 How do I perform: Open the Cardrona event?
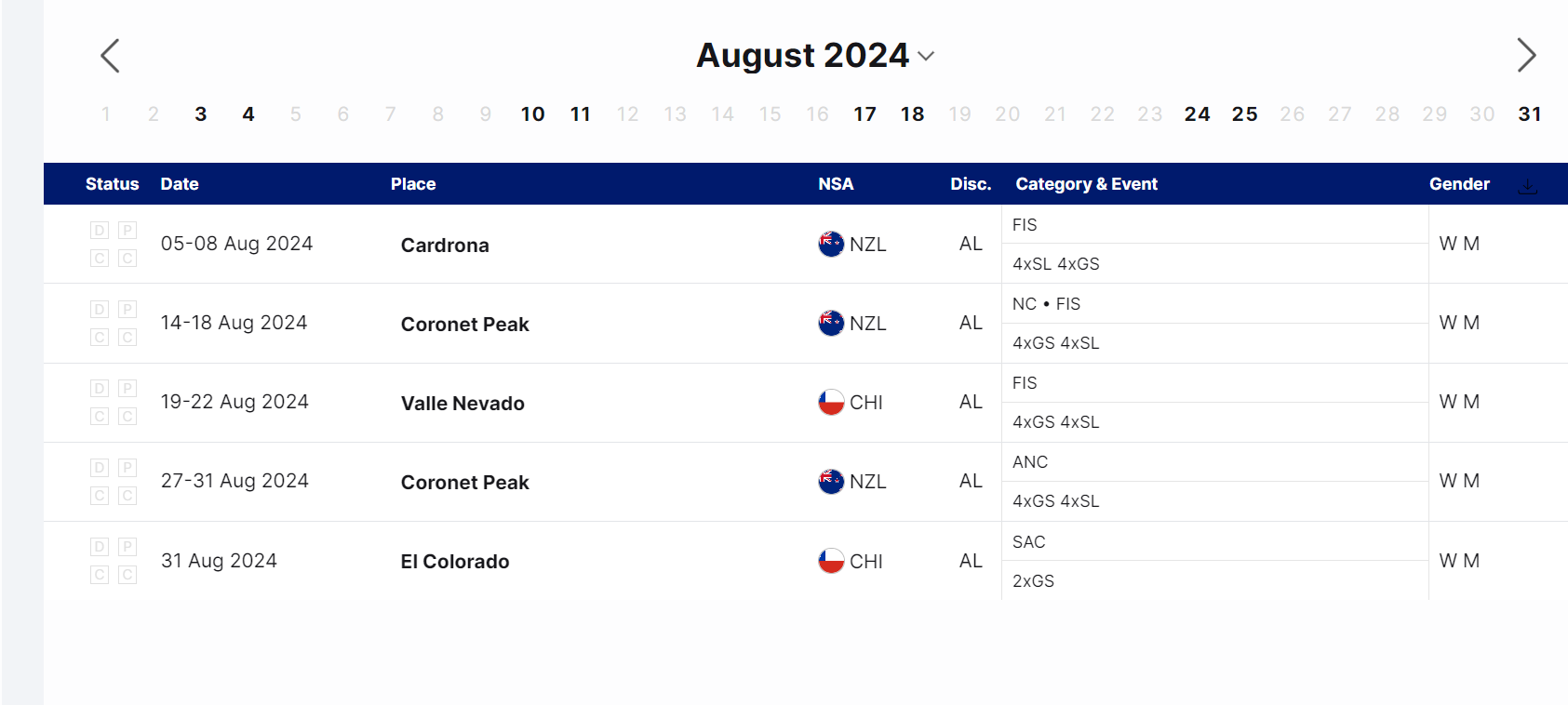tap(445, 246)
